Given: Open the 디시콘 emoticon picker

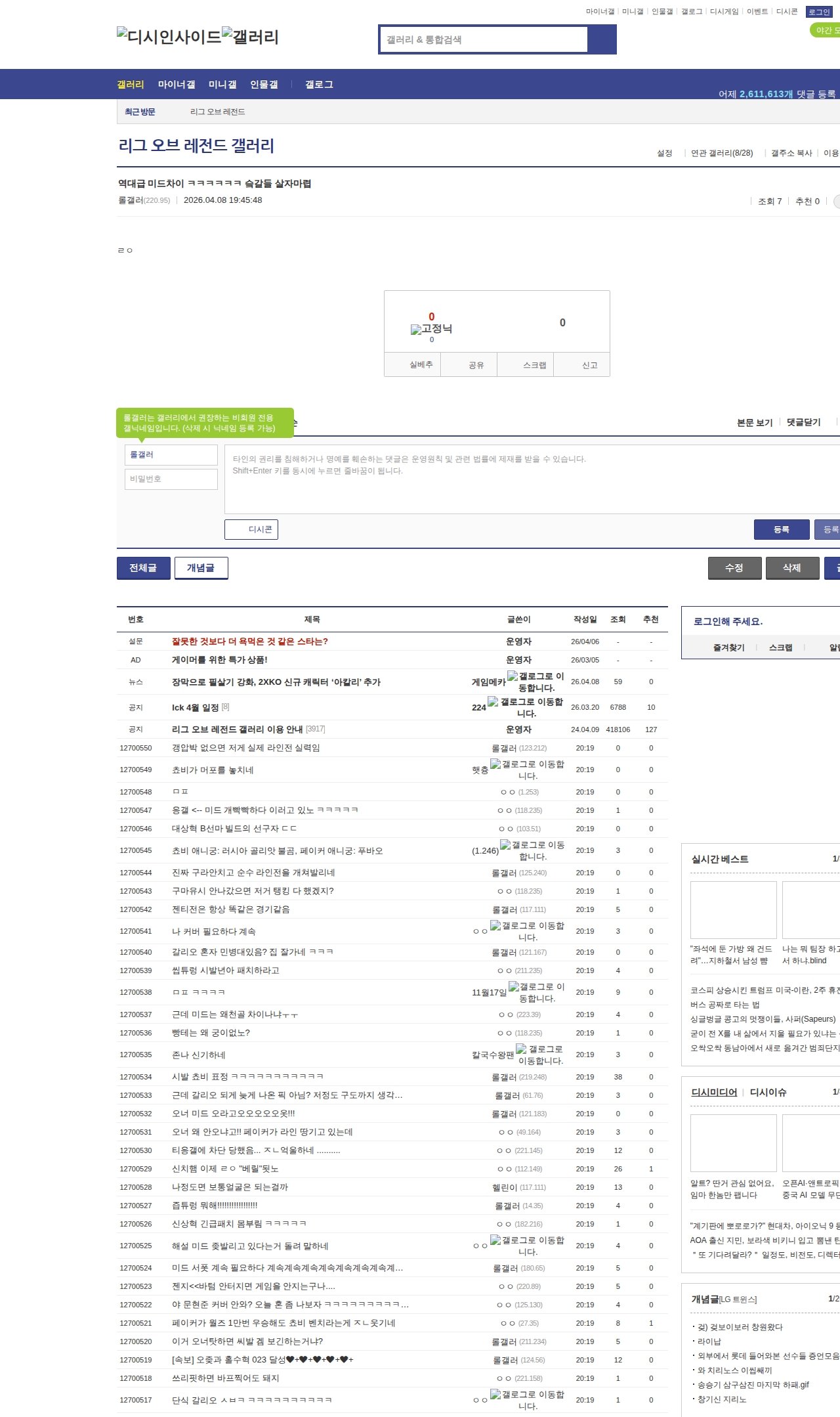Looking at the screenshot, I should (251, 529).
